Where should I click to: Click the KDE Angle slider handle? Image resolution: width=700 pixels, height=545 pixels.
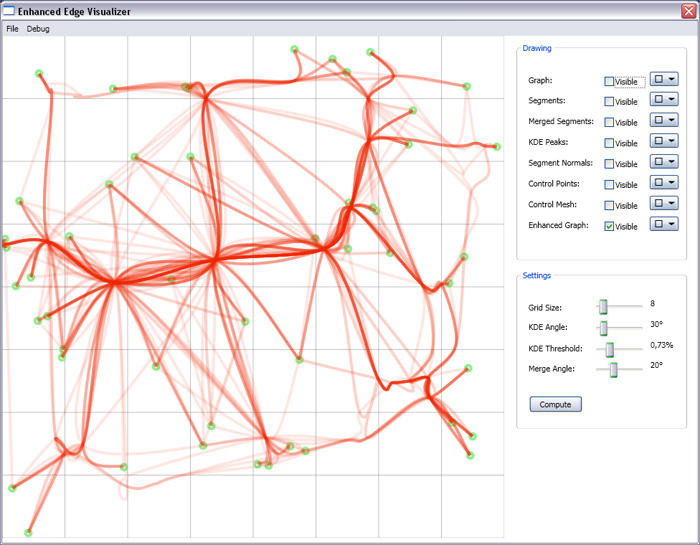pos(603,328)
